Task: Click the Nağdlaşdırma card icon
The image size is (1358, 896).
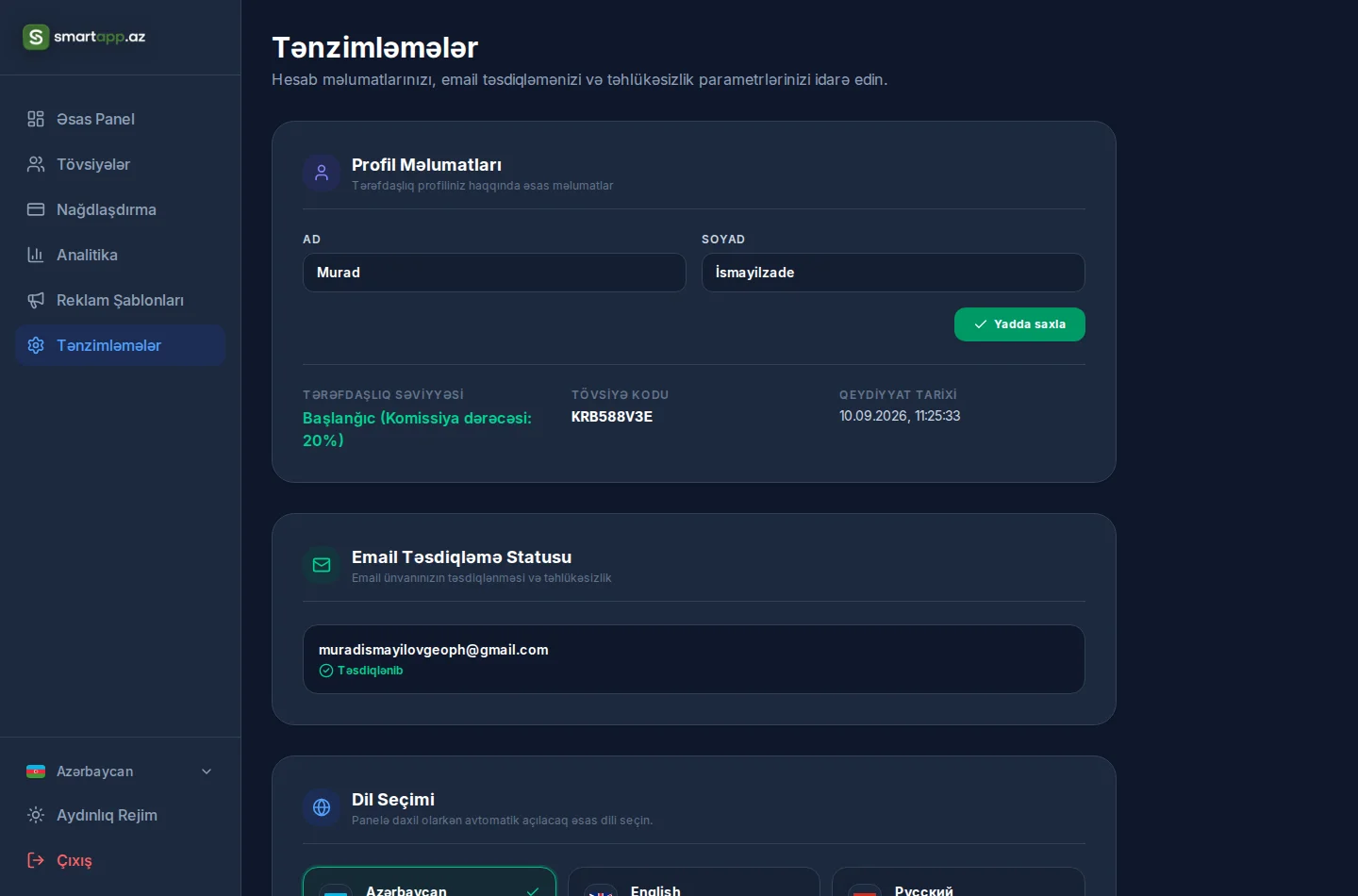Action: (x=36, y=209)
